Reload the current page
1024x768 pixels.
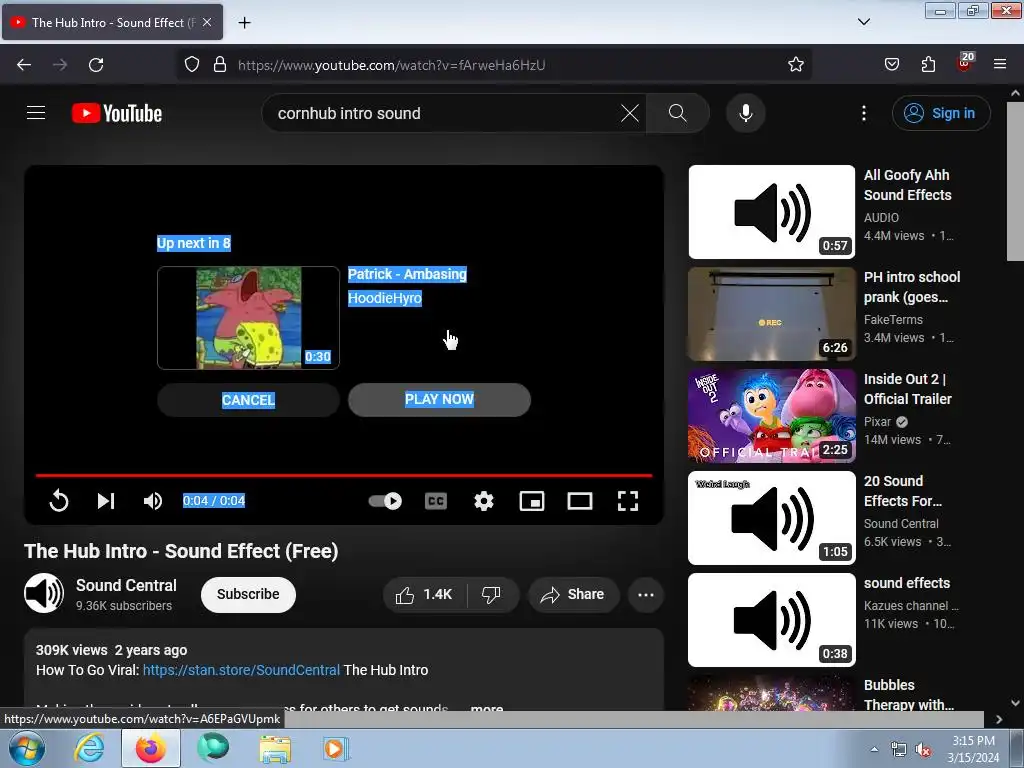[96, 65]
